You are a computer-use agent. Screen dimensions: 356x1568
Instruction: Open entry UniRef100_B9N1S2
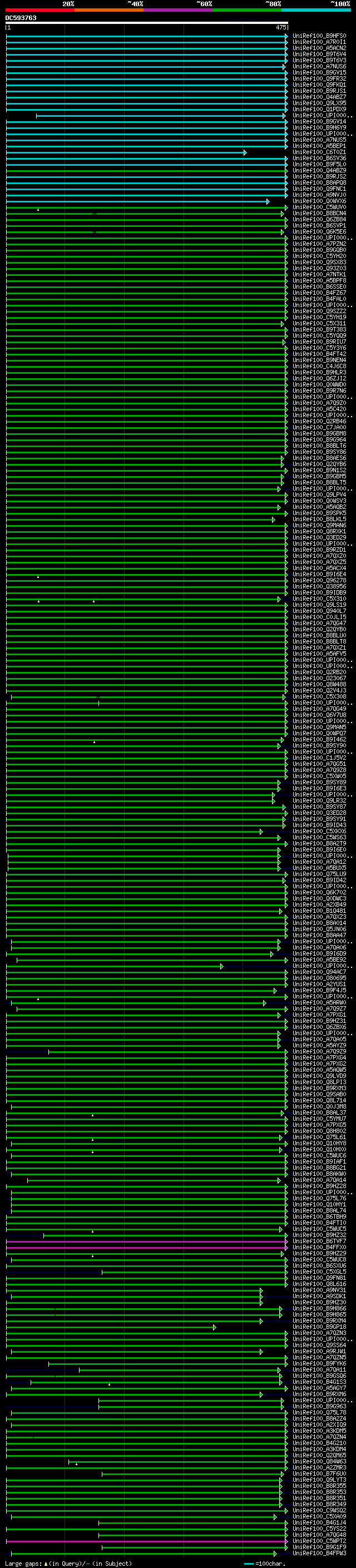pos(319,471)
